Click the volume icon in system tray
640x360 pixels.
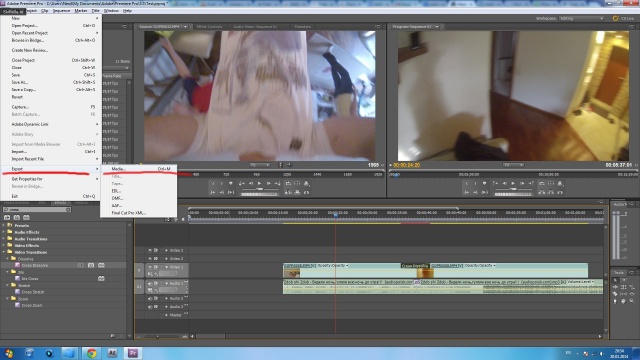pos(602,353)
